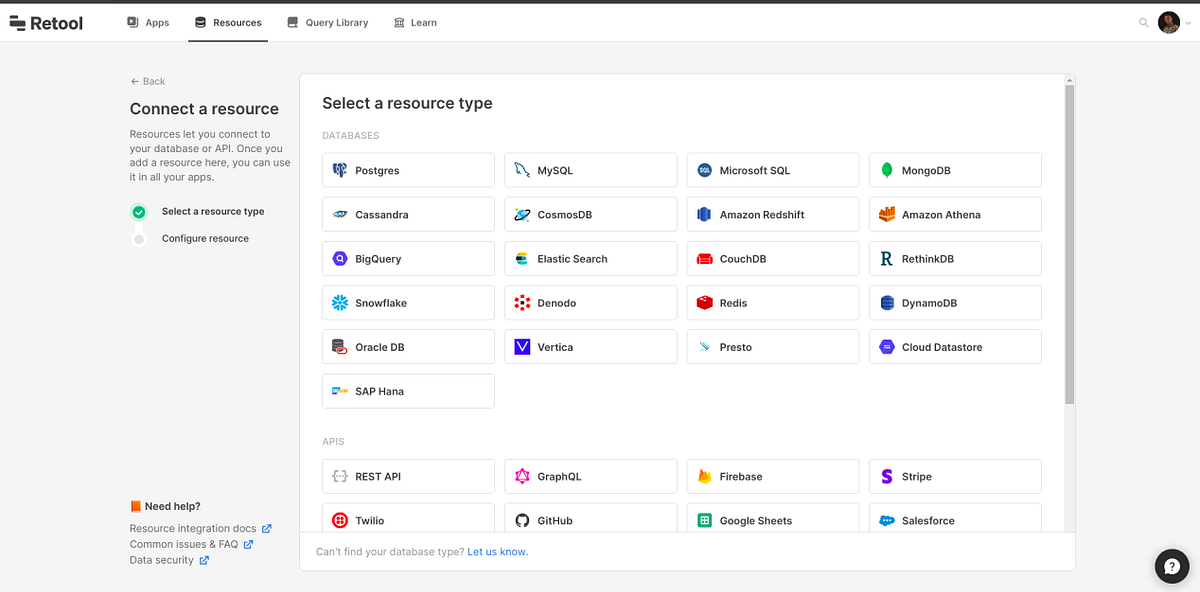The height and width of the screenshot is (592, 1200).
Task: Click the CosmosDB planet icon
Action: [522, 215]
